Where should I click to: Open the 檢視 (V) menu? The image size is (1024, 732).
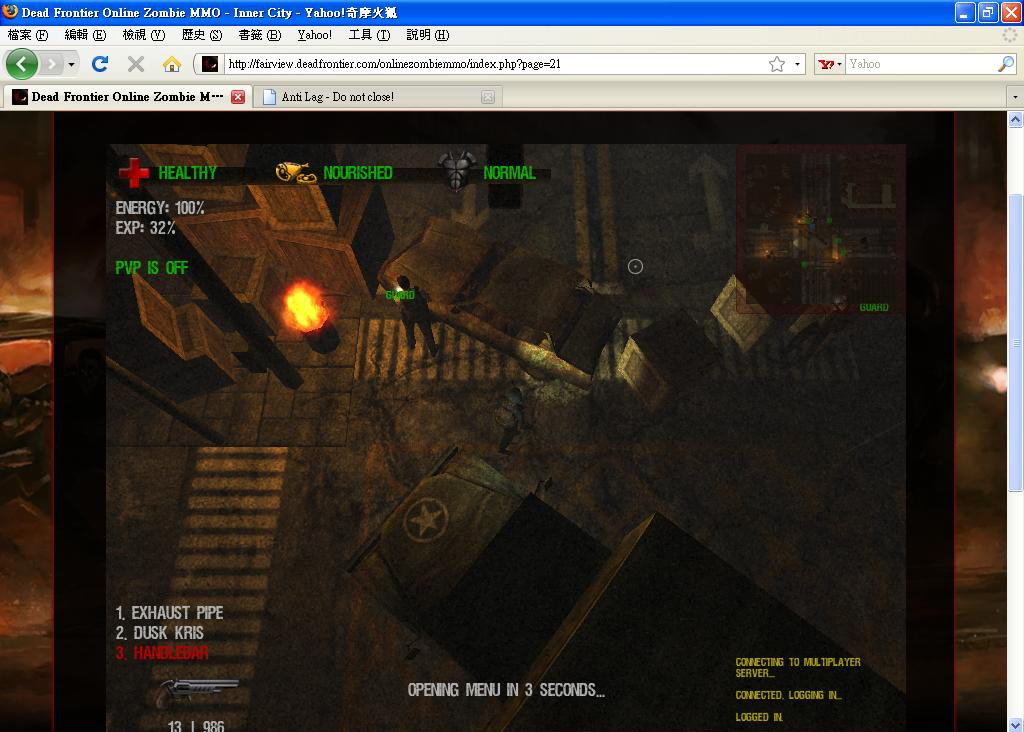pyautogui.click(x=144, y=35)
